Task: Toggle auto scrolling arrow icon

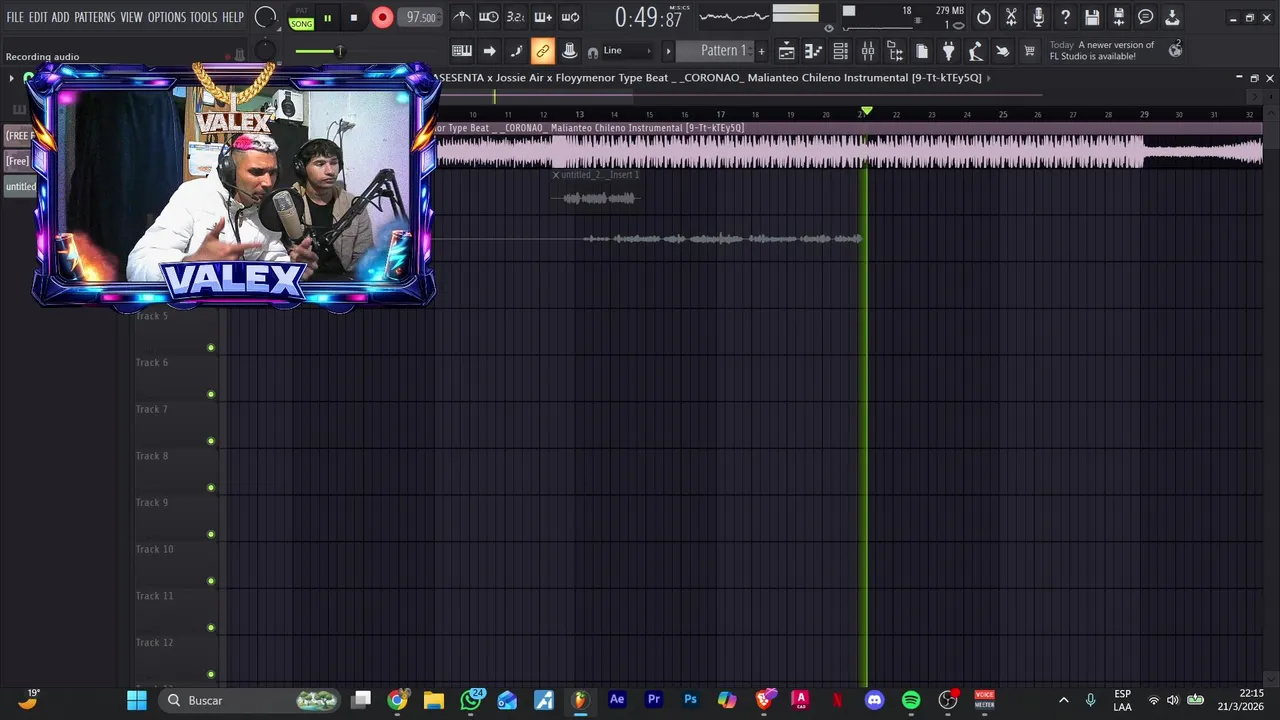Action: pyautogui.click(x=489, y=51)
